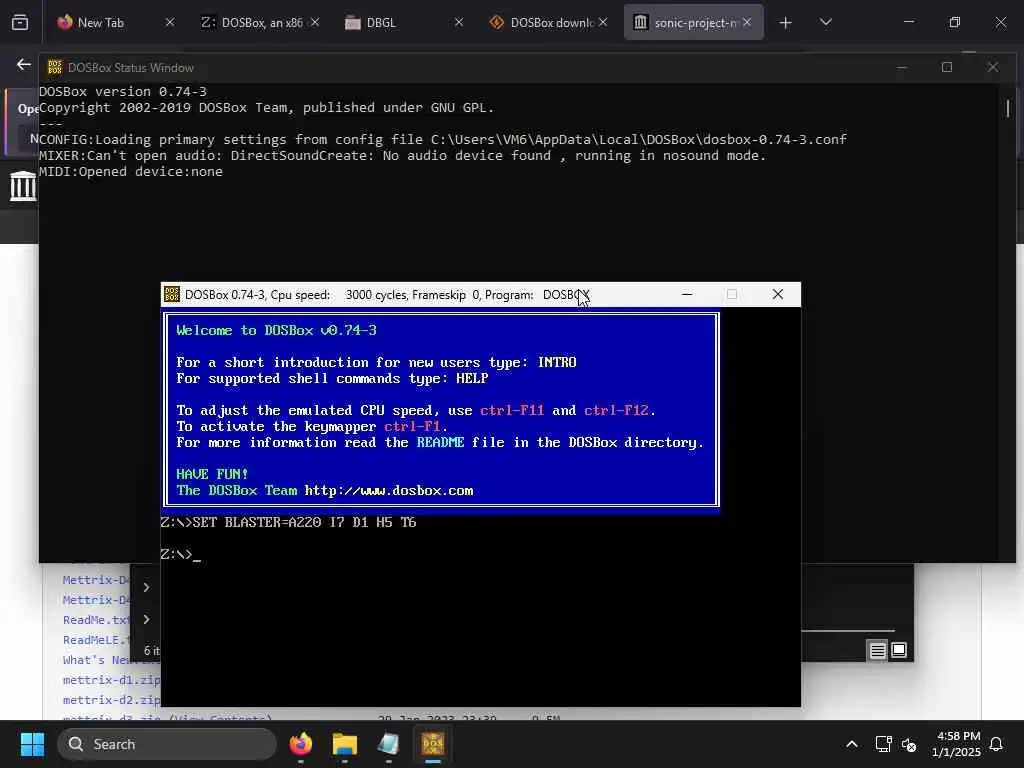Open the DOSBox taskbar icon

pyautogui.click(x=432, y=744)
